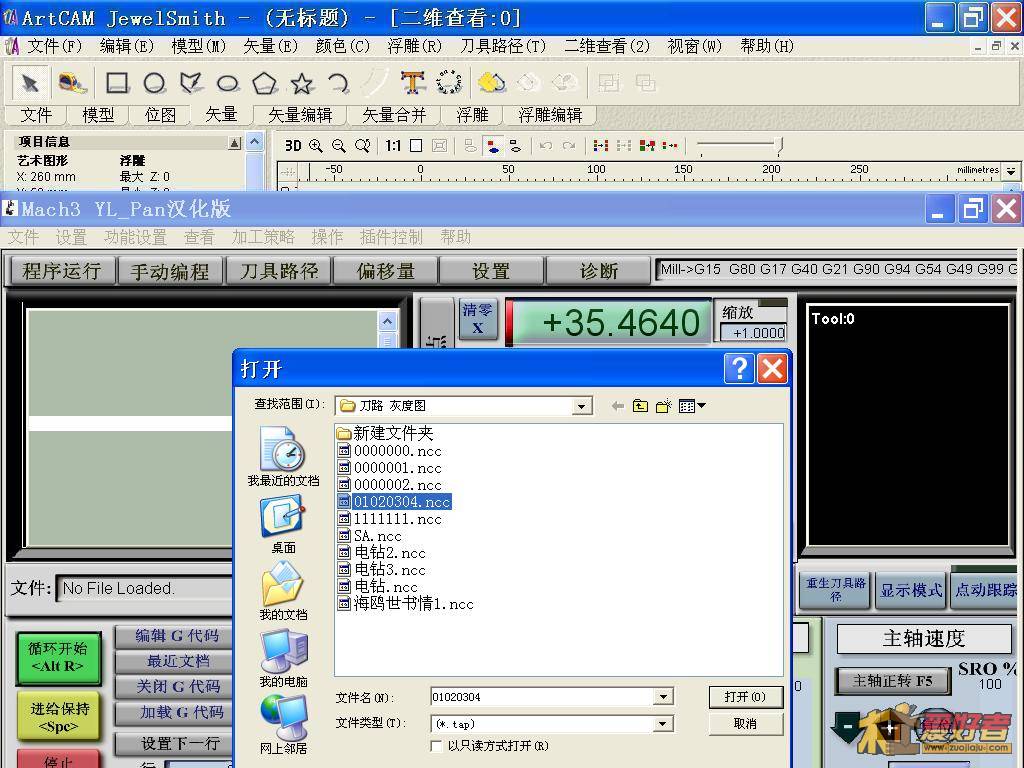The image size is (1024, 768).
Task: Select the arrow selection tool in ArtCAM
Action: 30,83
